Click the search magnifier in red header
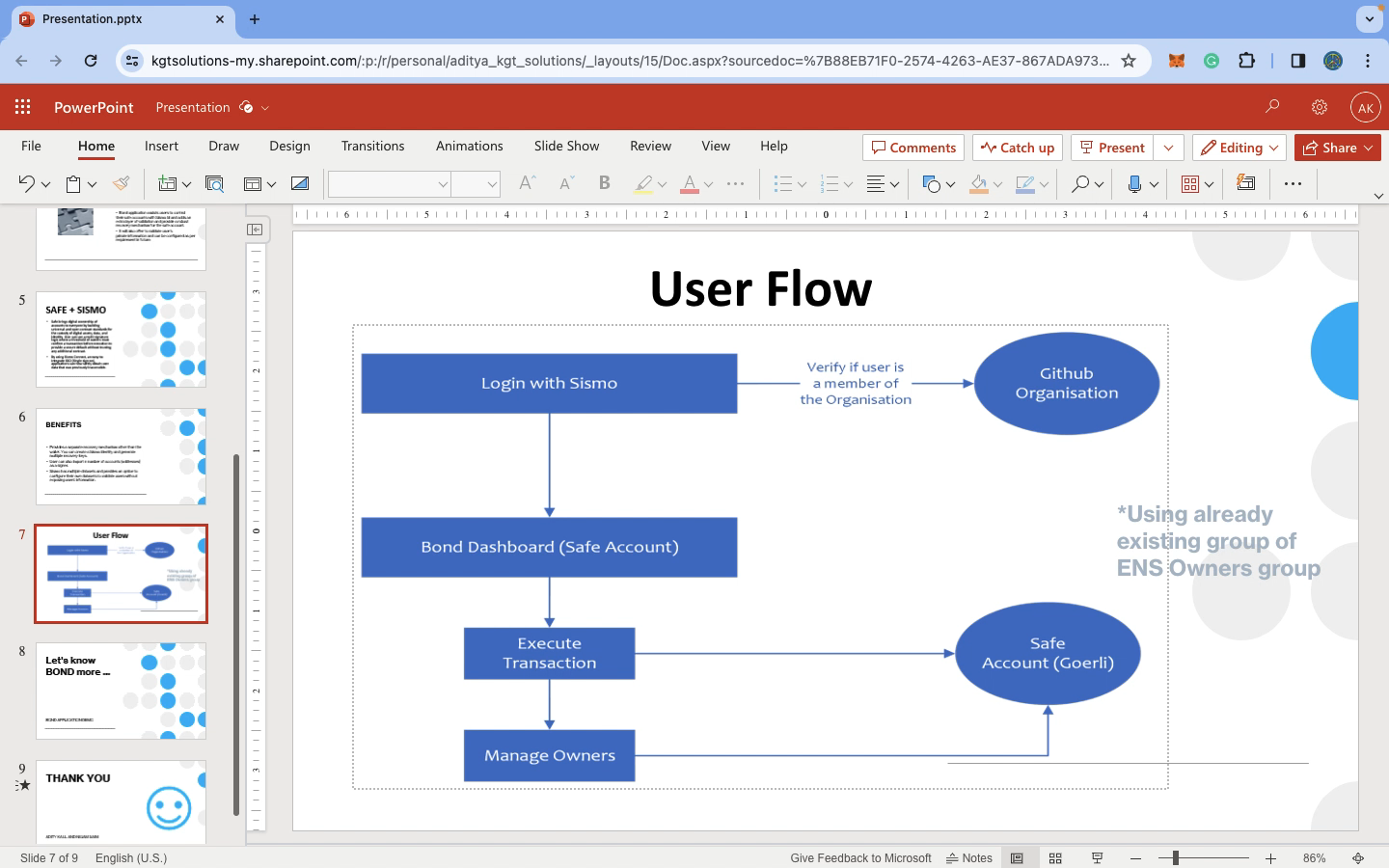 click(1272, 107)
